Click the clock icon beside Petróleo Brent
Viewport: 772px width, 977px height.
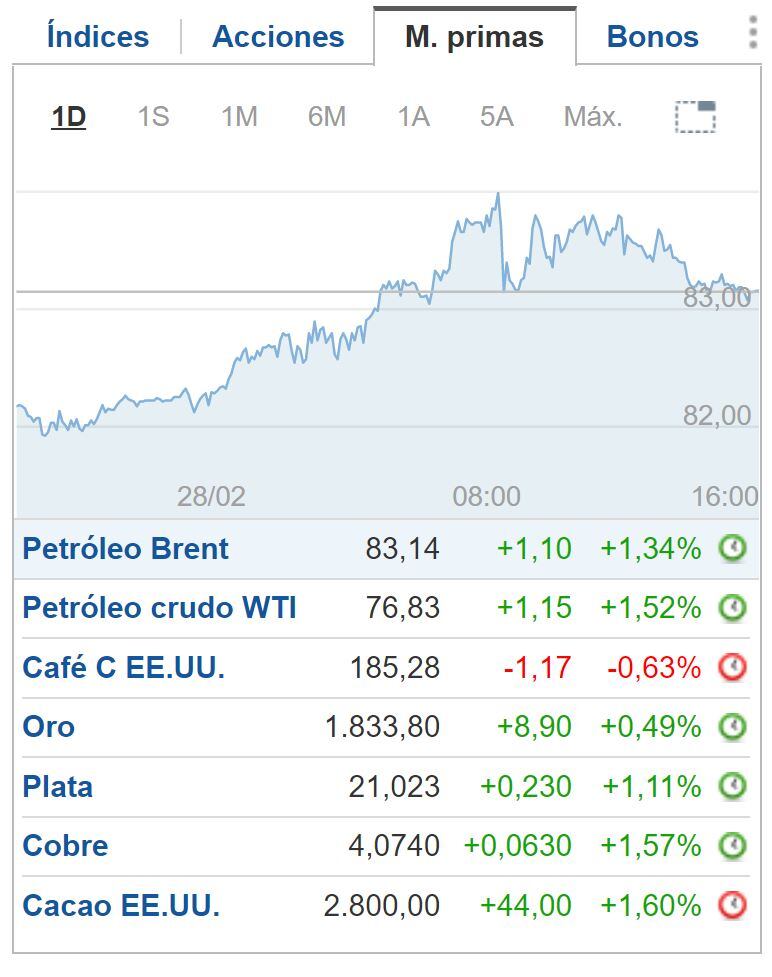[x=731, y=549]
